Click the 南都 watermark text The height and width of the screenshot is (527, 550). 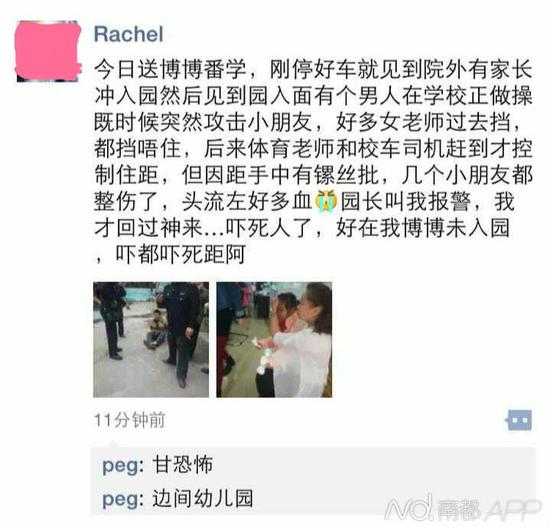pyautogui.click(x=458, y=509)
